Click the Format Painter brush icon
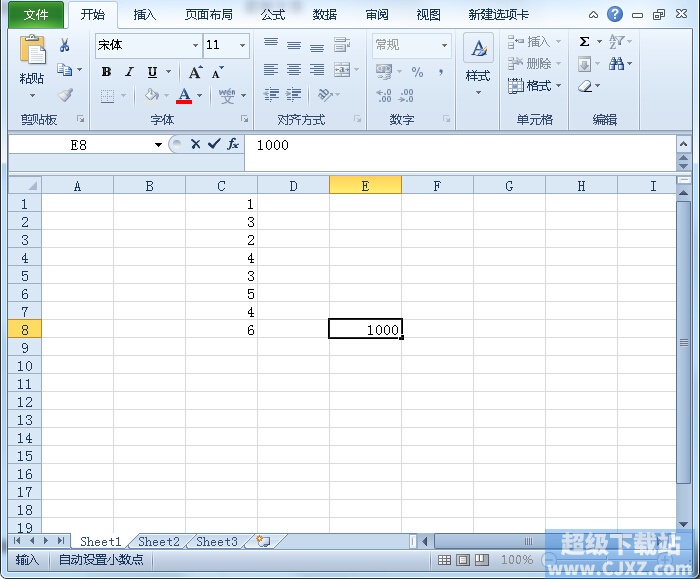 pyautogui.click(x=65, y=95)
